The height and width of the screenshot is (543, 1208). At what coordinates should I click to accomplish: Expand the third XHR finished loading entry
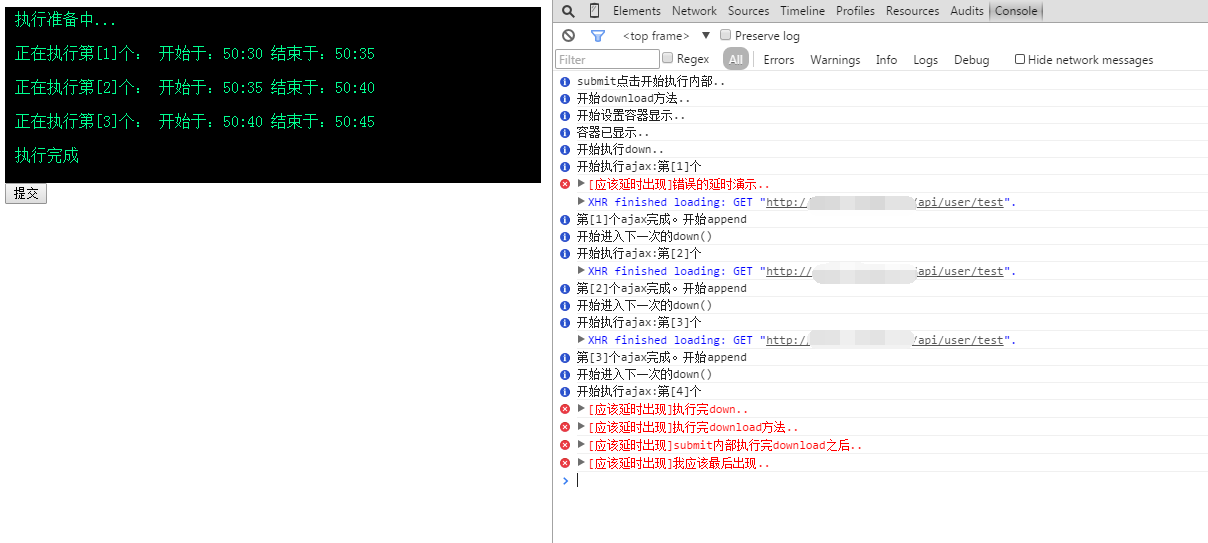582,339
